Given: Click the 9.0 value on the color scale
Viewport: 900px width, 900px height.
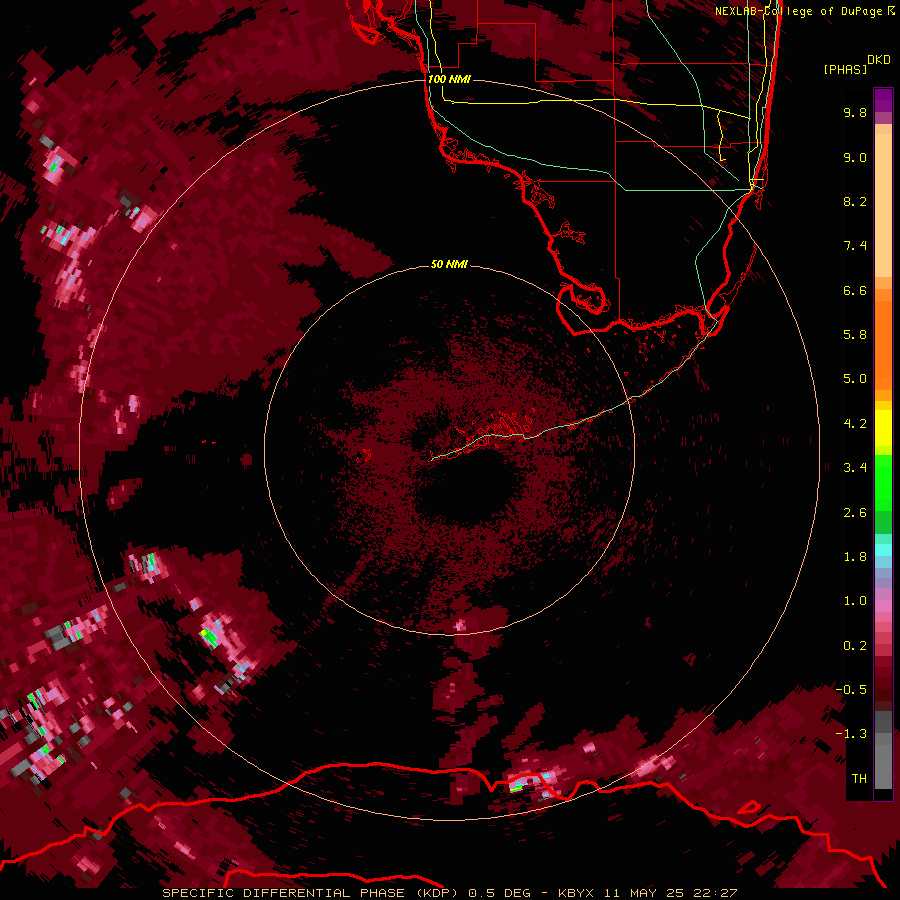Looking at the screenshot, I should [x=855, y=157].
